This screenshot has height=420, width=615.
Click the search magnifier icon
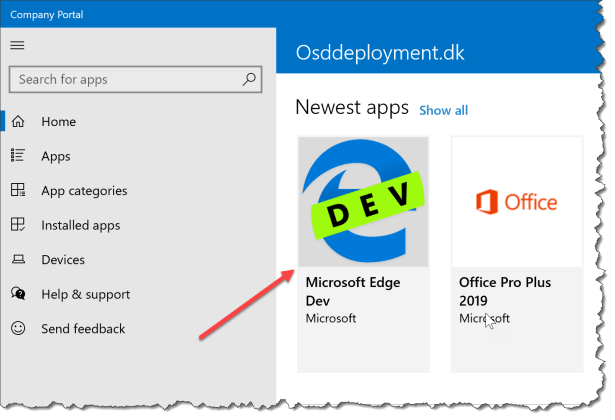click(249, 79)
